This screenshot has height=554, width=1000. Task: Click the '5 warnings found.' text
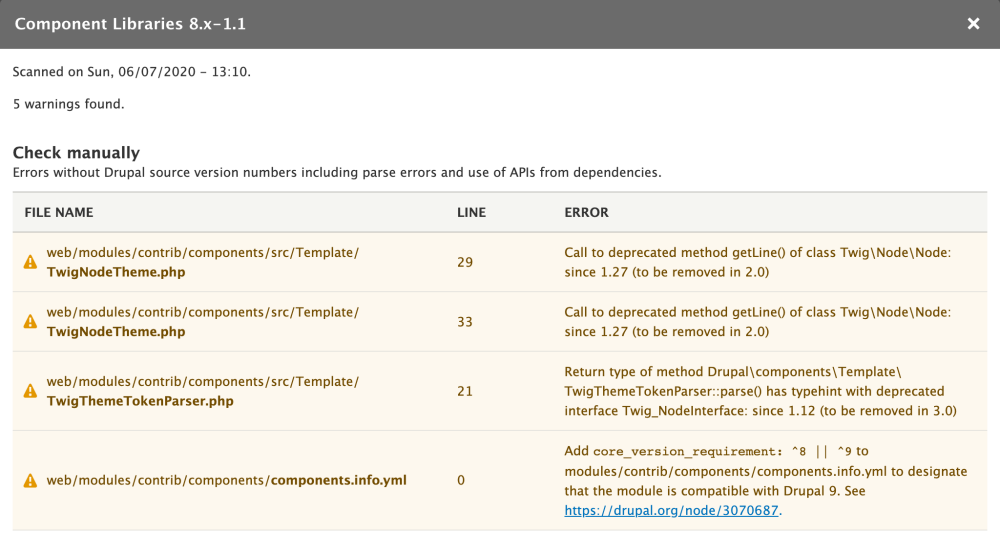coord(68,104)
